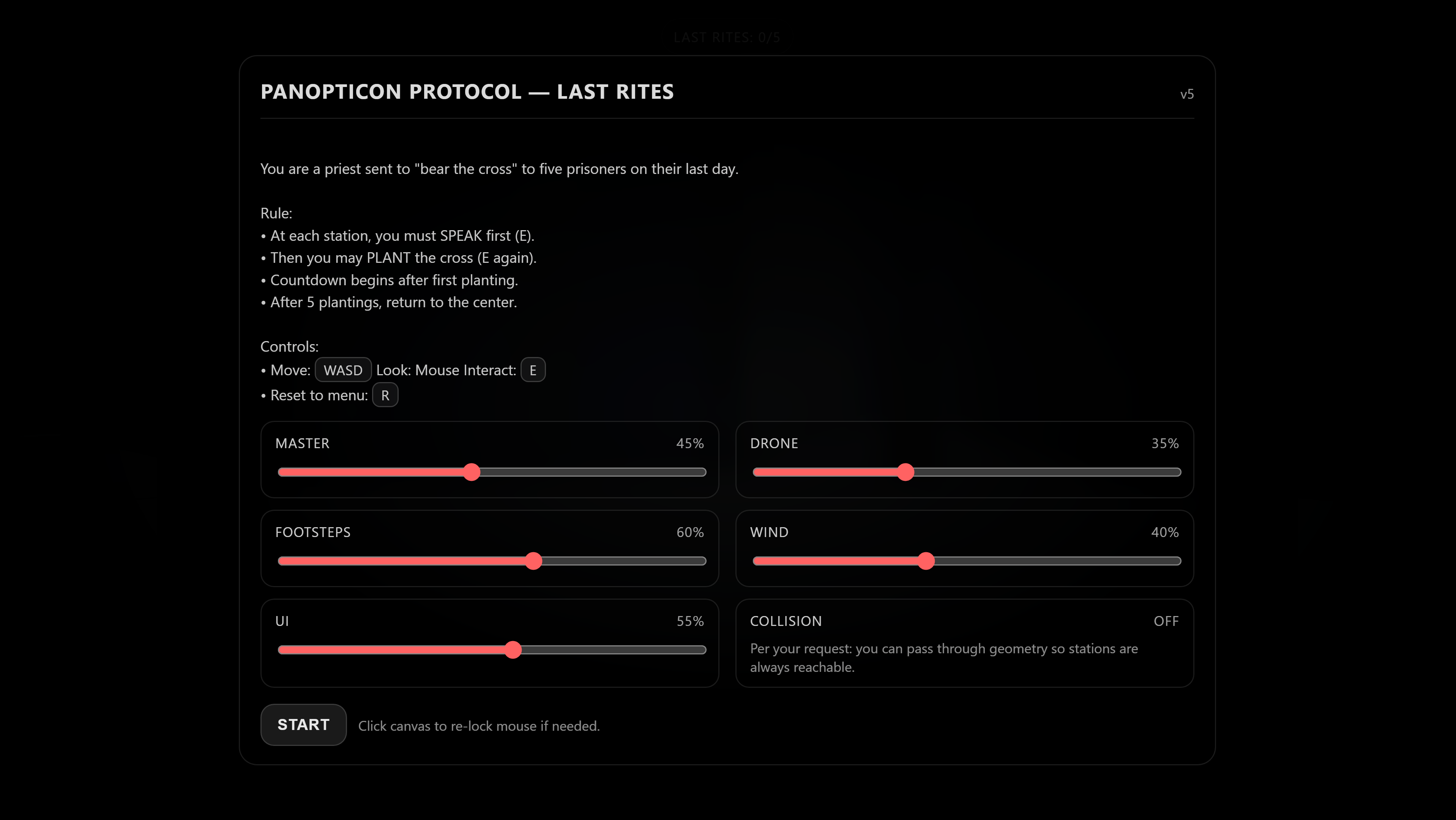Click the DRONE volume slider handle

point(905,472)
